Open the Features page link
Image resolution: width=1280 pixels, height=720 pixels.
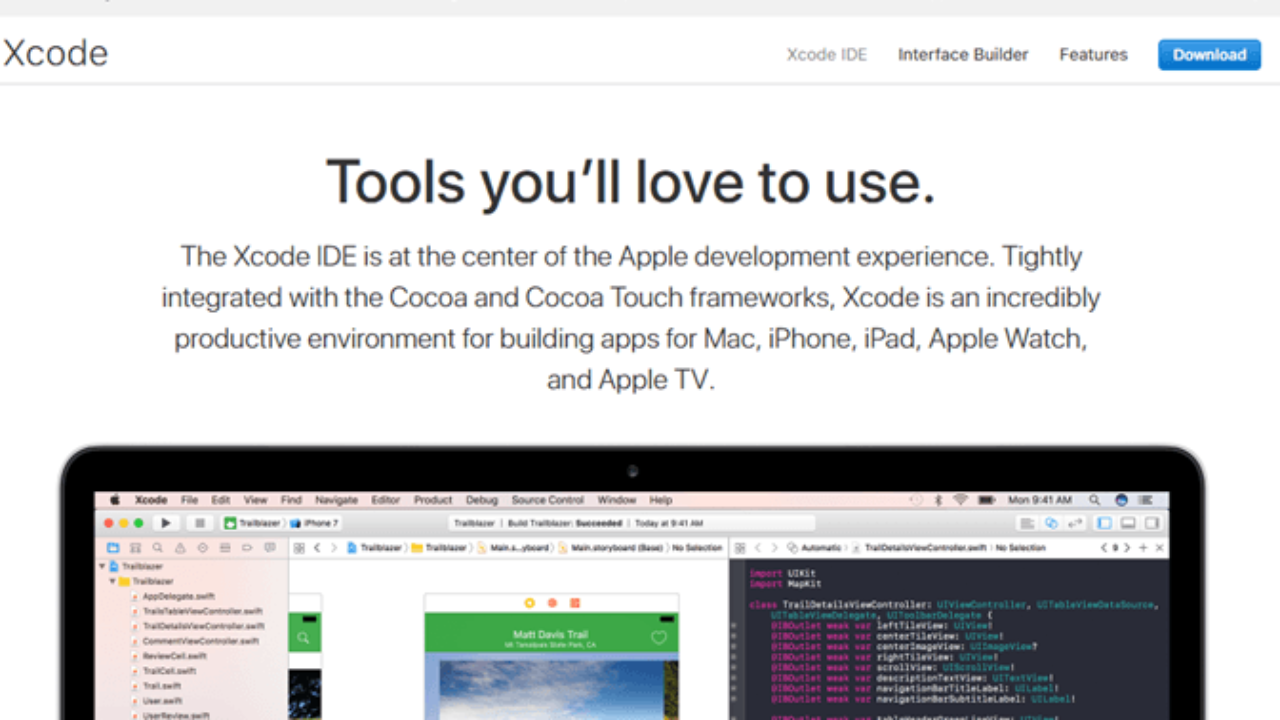click(1093, 55)
